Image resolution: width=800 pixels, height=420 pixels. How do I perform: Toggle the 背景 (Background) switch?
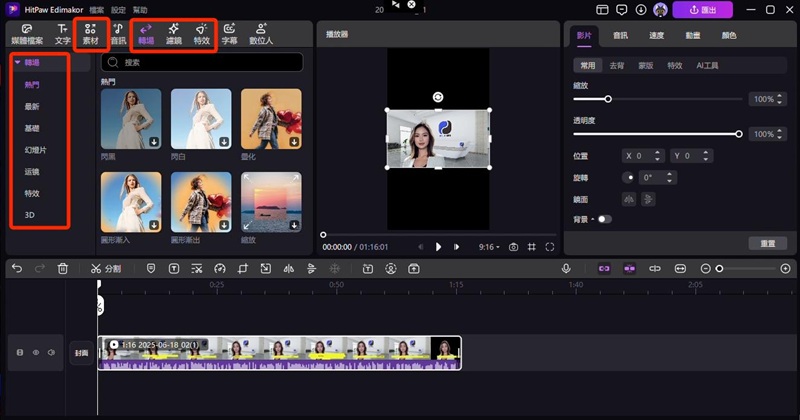605,218
